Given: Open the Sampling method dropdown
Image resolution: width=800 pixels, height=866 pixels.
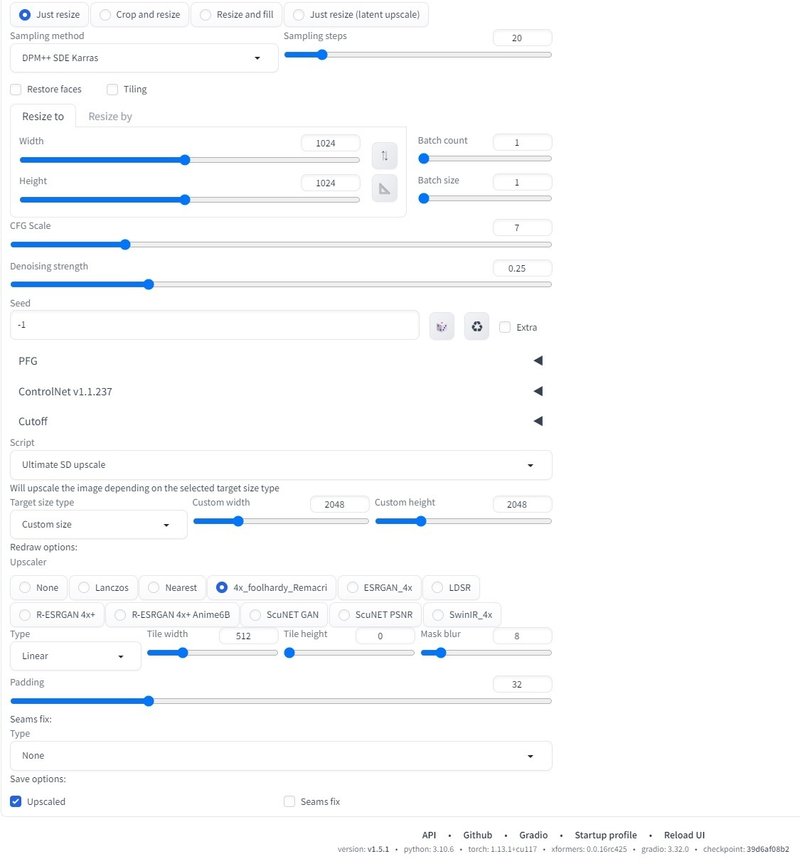Looking at the screenshot, I should [144, 59].
